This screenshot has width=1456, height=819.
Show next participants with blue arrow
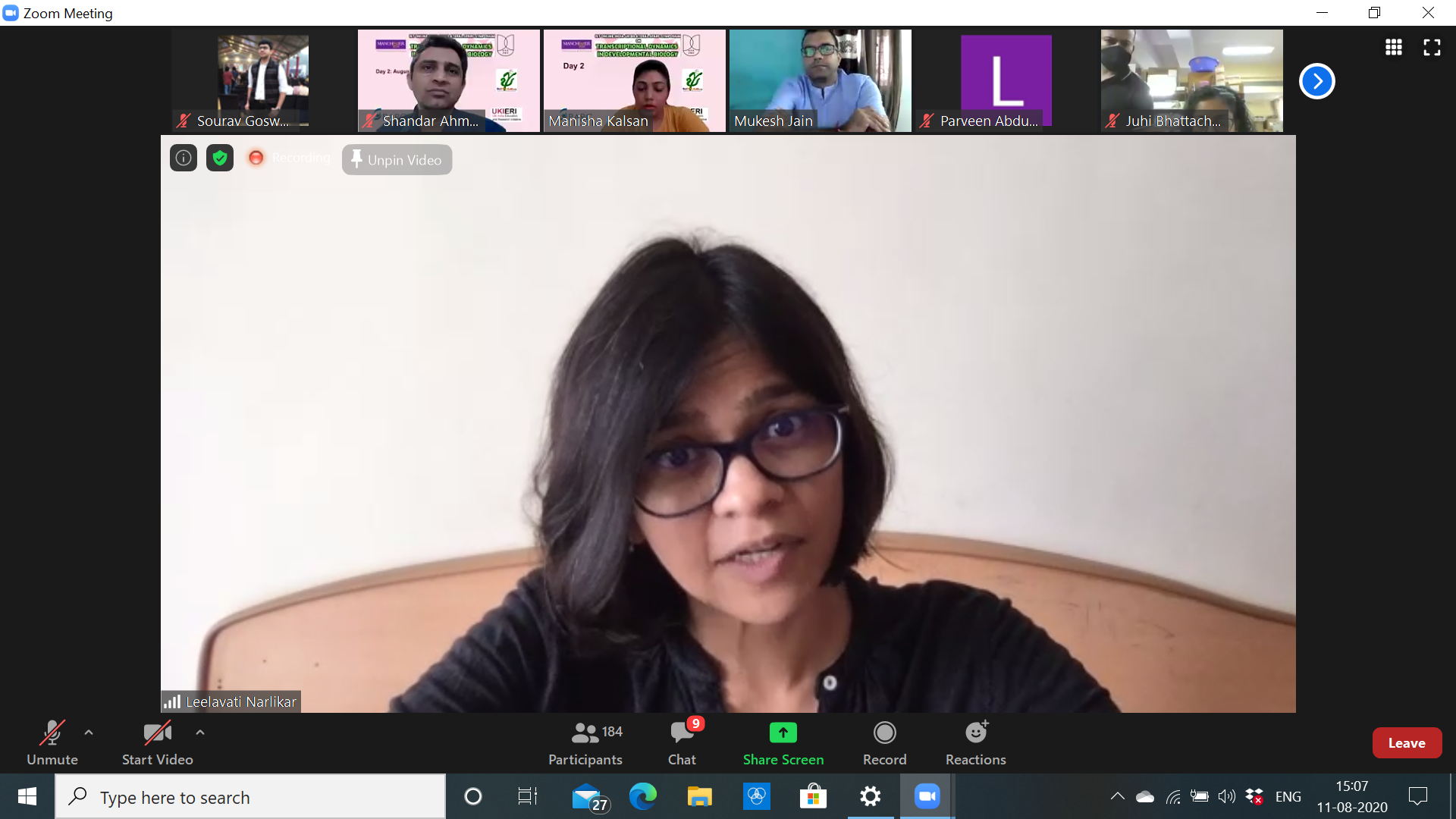(1316, 81)
